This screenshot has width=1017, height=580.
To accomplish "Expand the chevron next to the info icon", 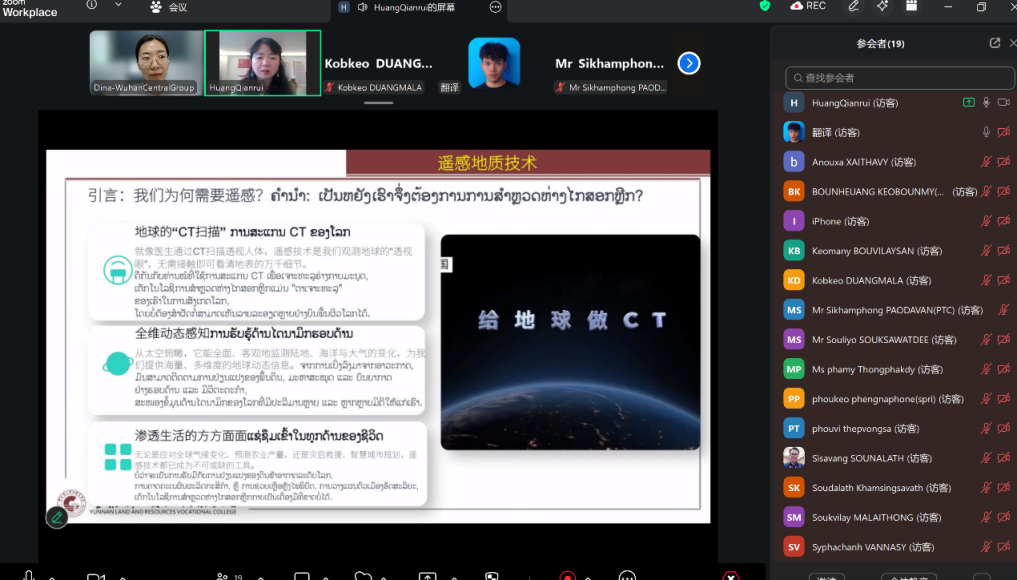I will 118,5.
